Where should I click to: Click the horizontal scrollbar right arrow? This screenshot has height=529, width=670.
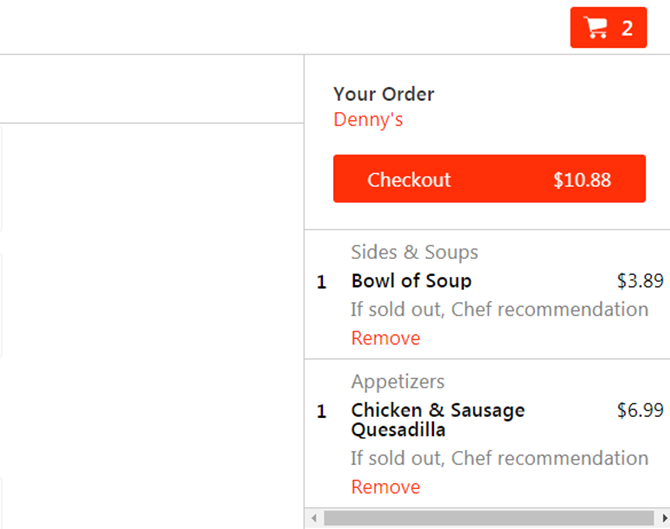pyautogui.click(x=664, y=518)
